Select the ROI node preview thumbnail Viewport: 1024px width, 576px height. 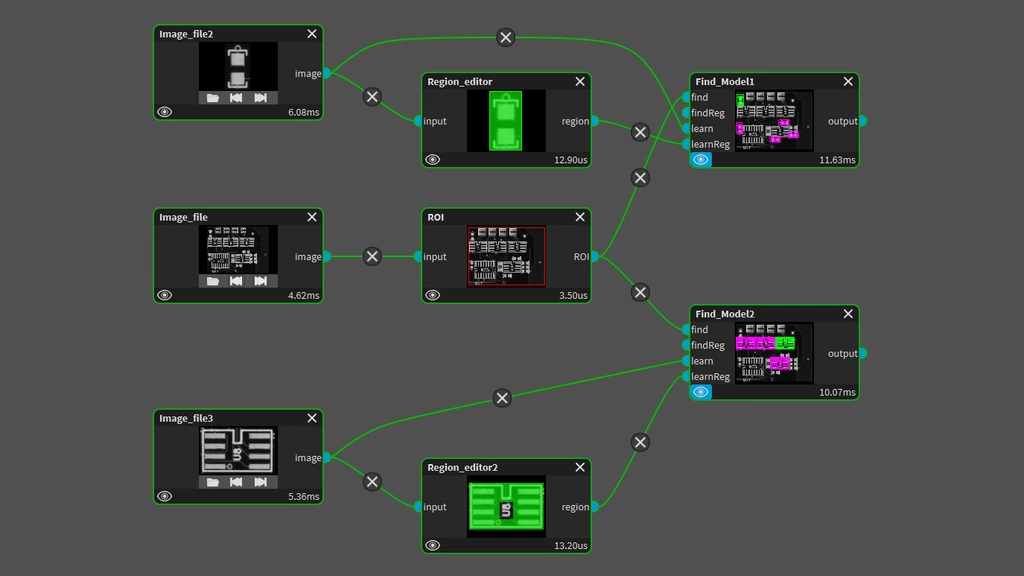[x=506, y=256]
